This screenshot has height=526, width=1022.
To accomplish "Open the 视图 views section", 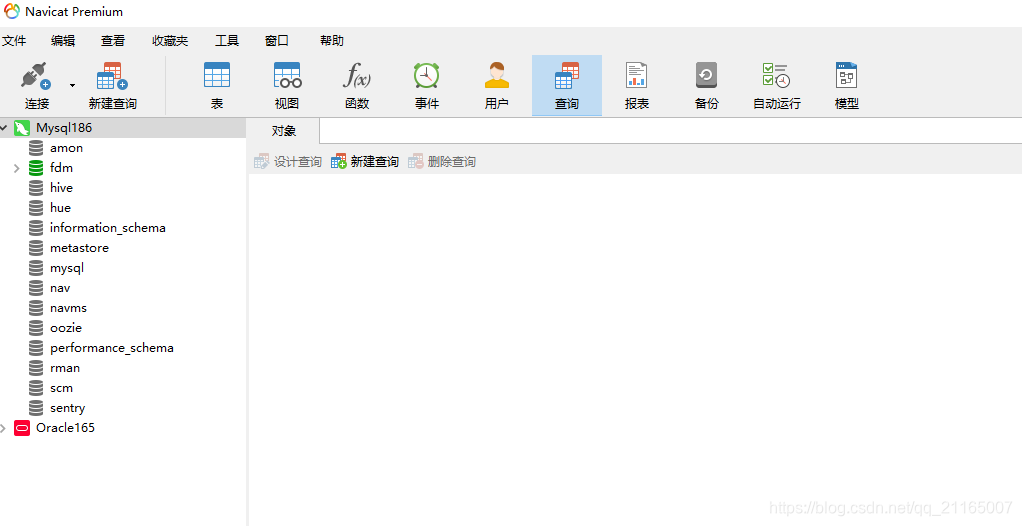I will point(287,85).
